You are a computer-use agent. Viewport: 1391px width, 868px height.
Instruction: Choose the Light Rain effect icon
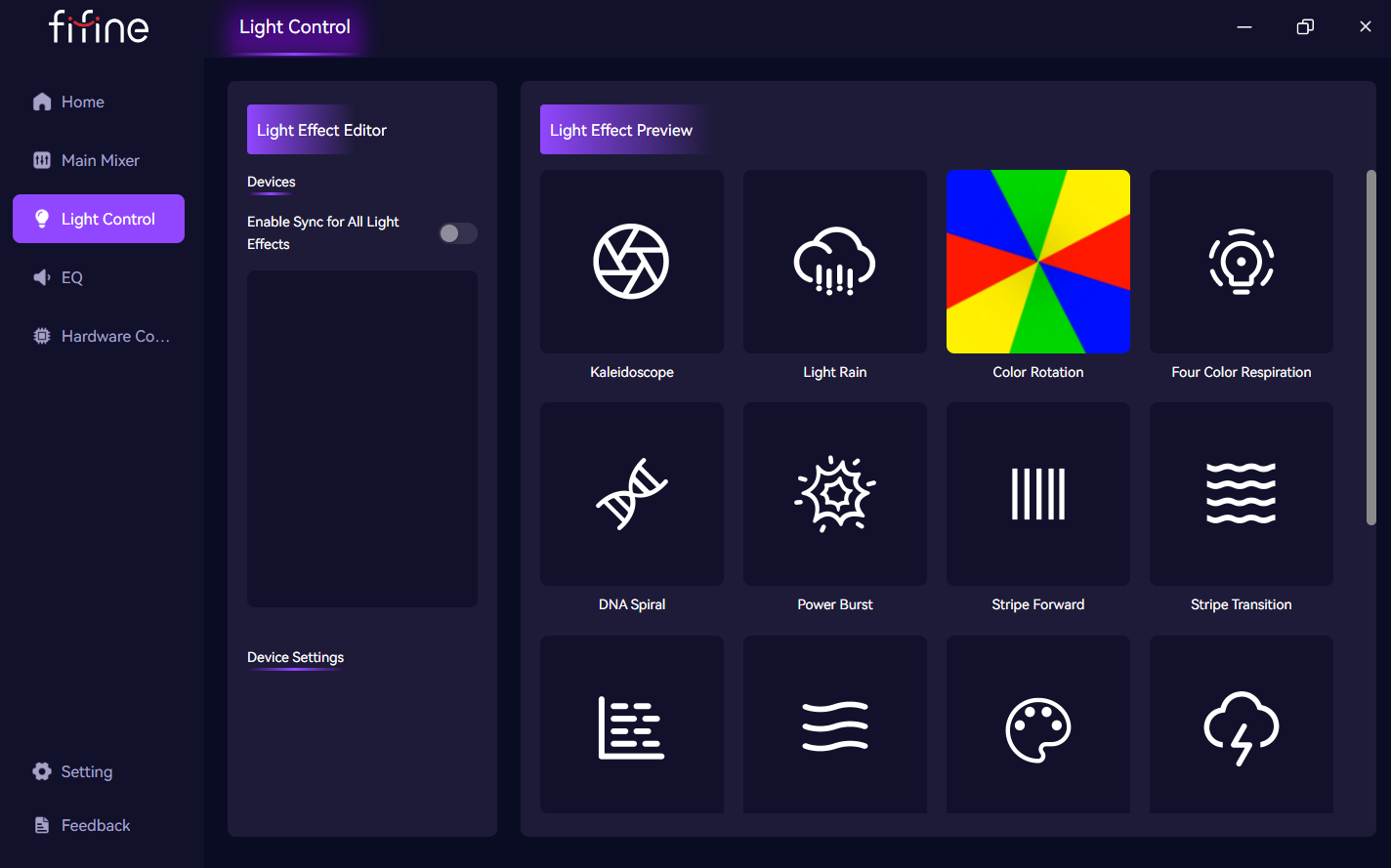tap(835, 262)
